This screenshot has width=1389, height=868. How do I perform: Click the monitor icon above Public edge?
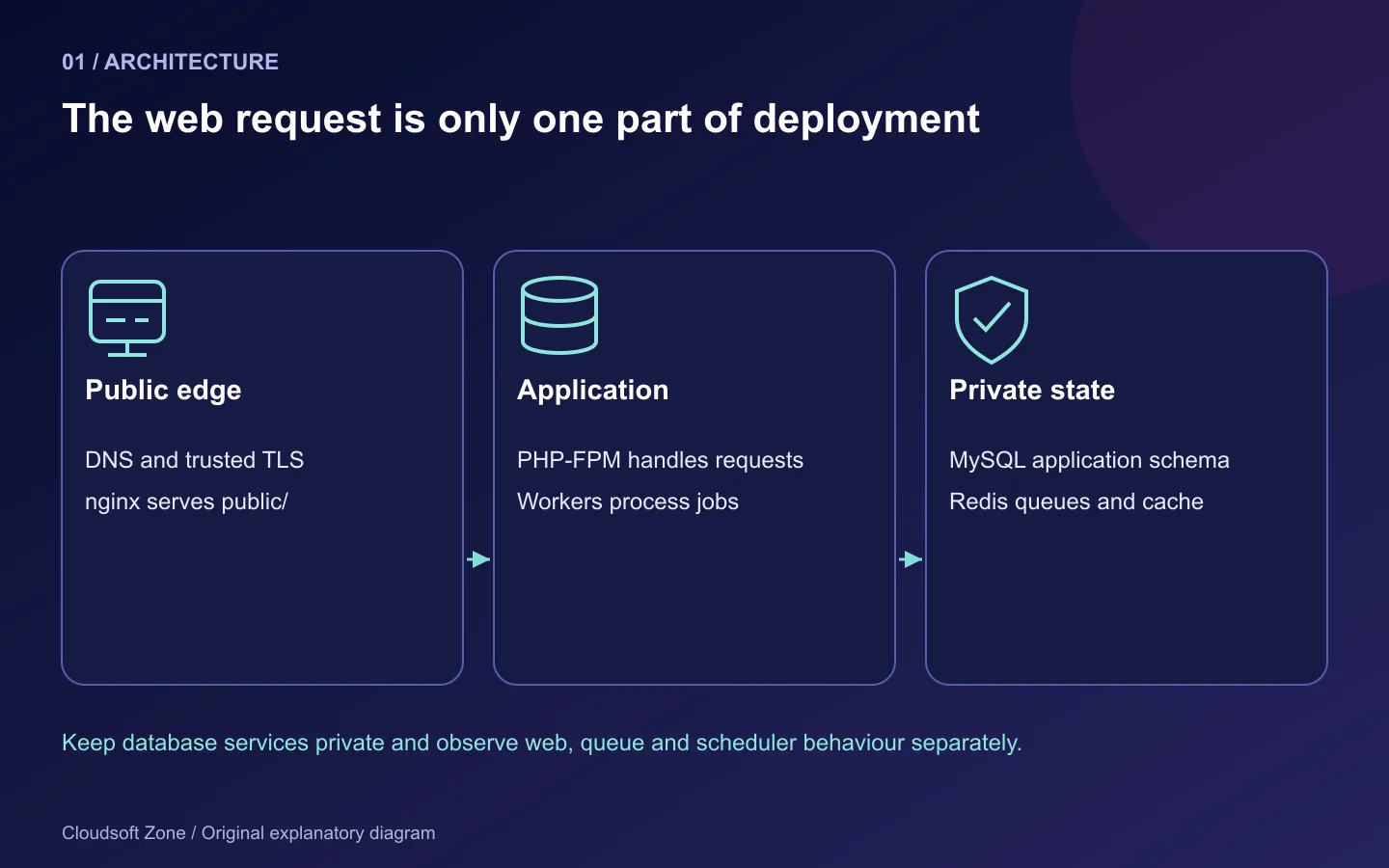tap(127, 318)
